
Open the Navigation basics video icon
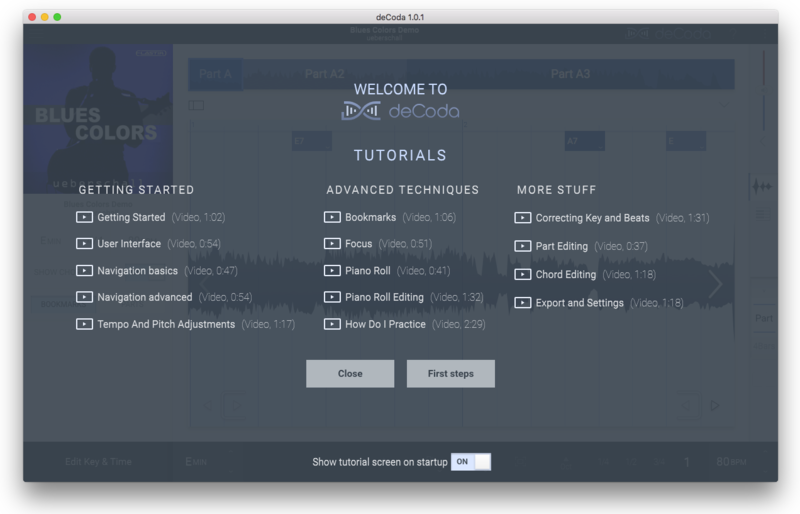pos(84,271)
